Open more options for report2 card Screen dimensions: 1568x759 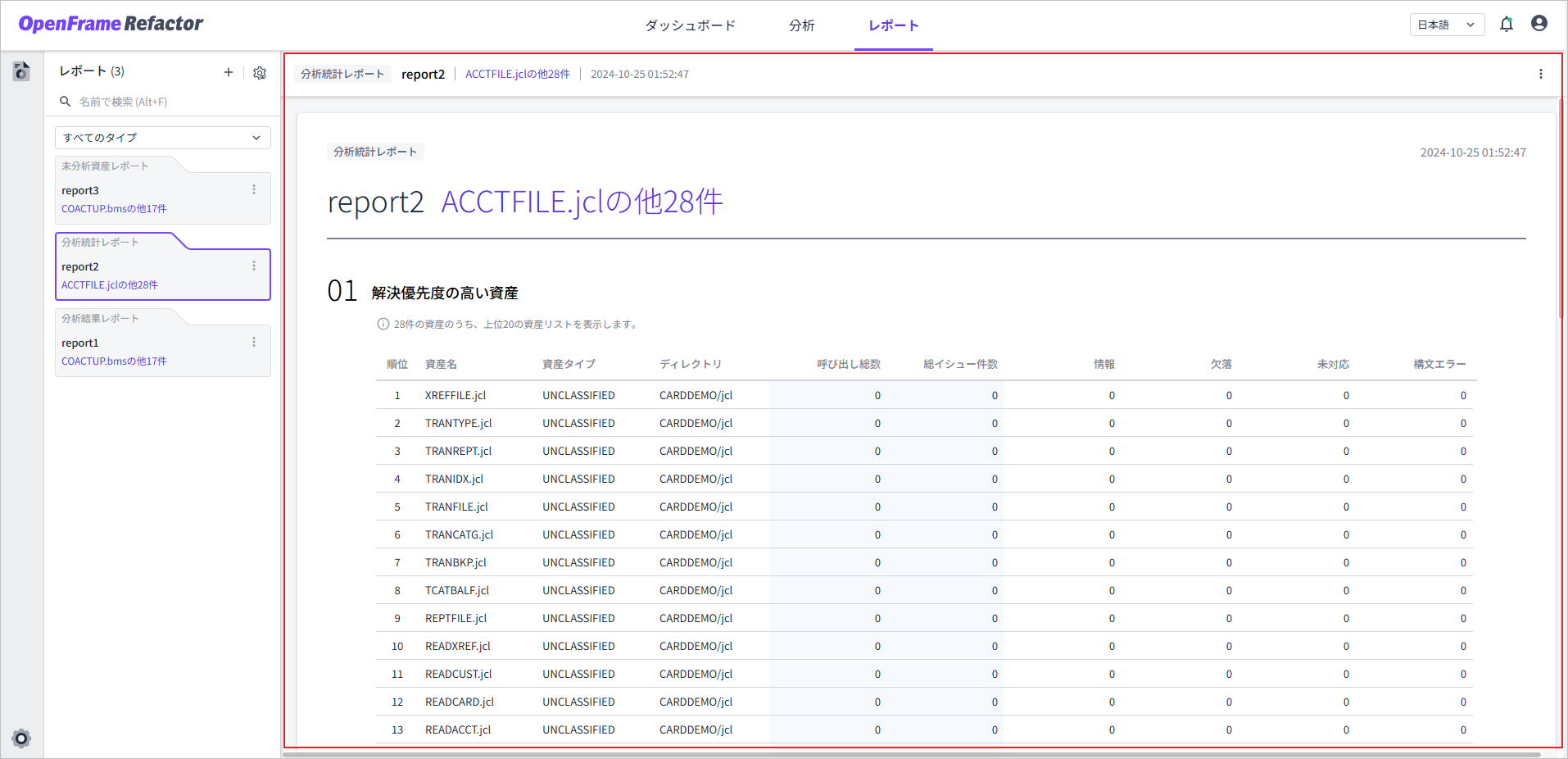(254, 266)
